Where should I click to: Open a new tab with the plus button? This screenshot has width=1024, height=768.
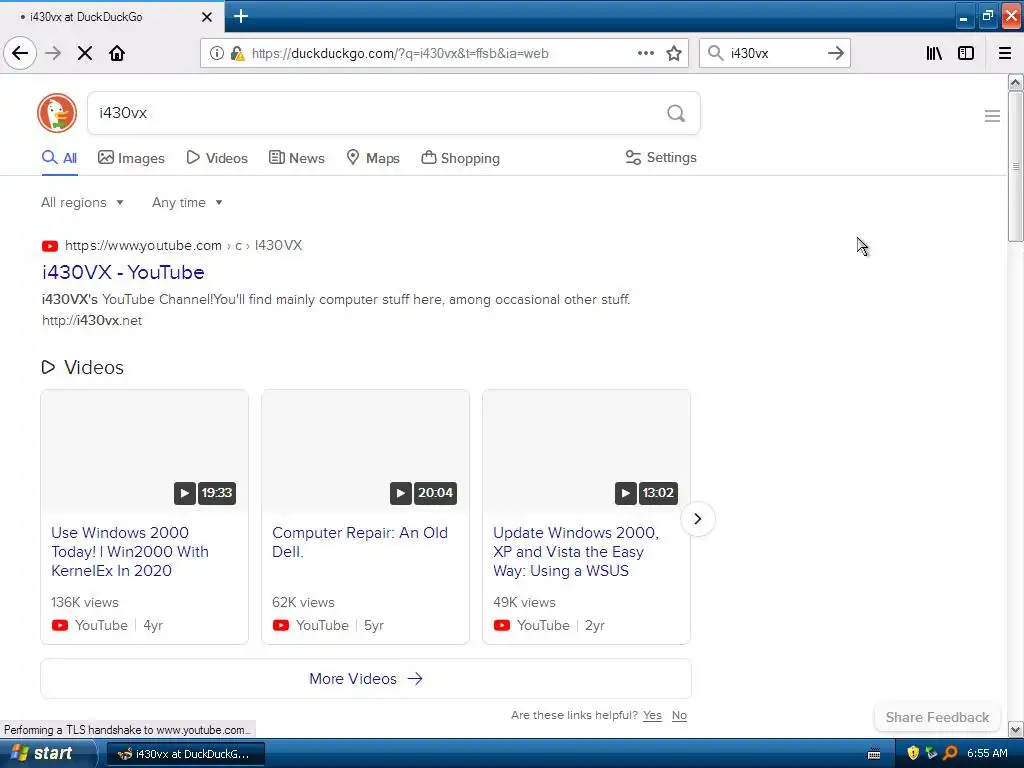tap(240, 16)
